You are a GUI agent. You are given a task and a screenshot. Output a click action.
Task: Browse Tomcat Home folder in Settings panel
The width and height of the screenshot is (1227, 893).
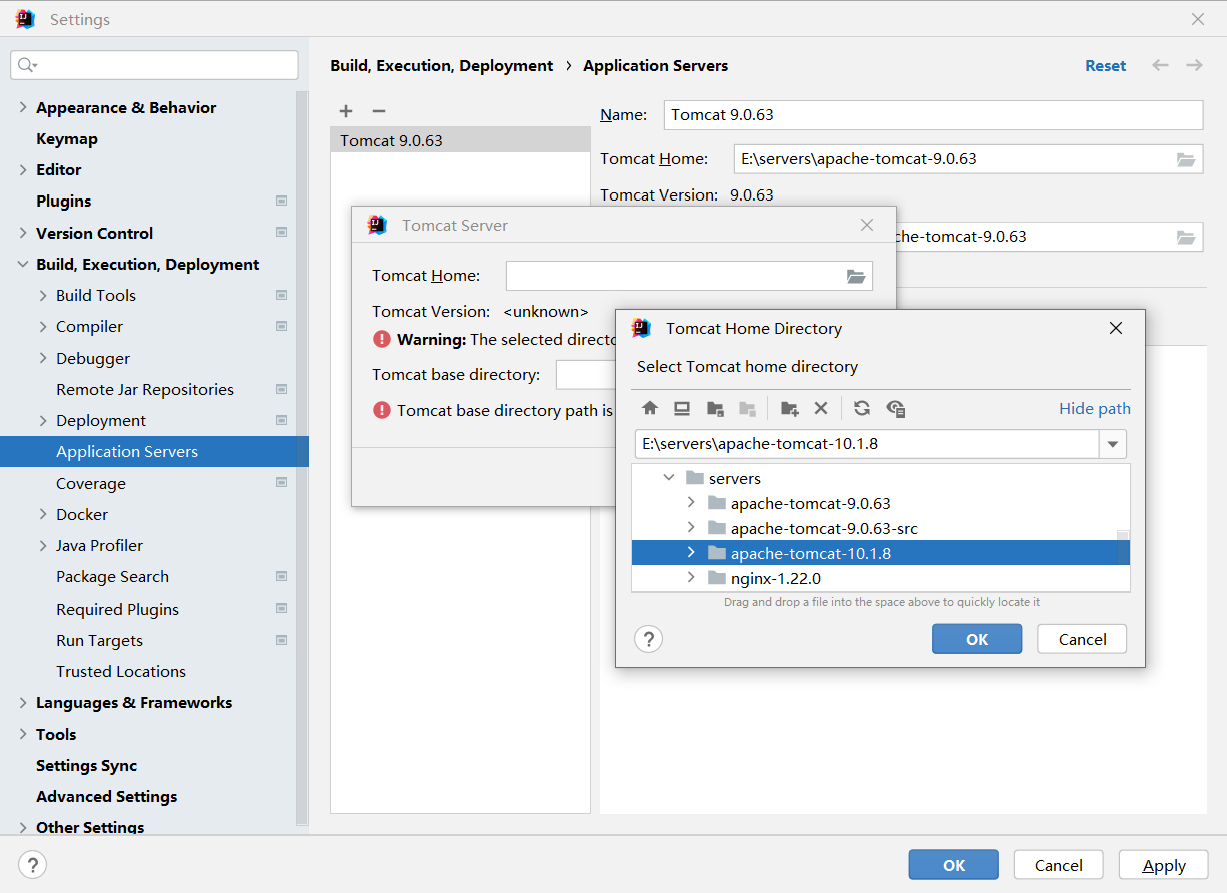1186,159
